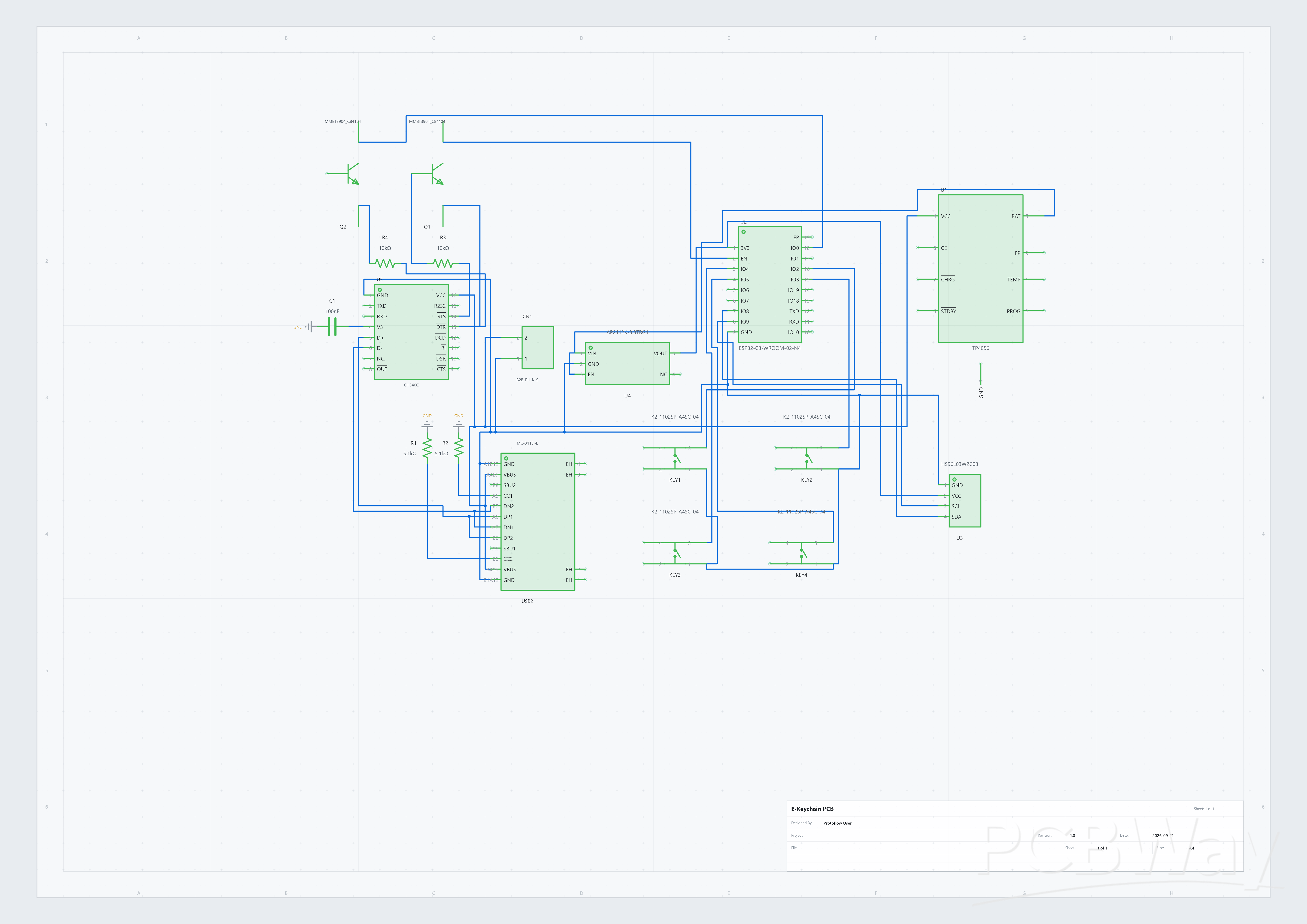Screen dimensions: 1307x924
Task: Click the KEY2 designator text
Action: (x=807, y=480)
